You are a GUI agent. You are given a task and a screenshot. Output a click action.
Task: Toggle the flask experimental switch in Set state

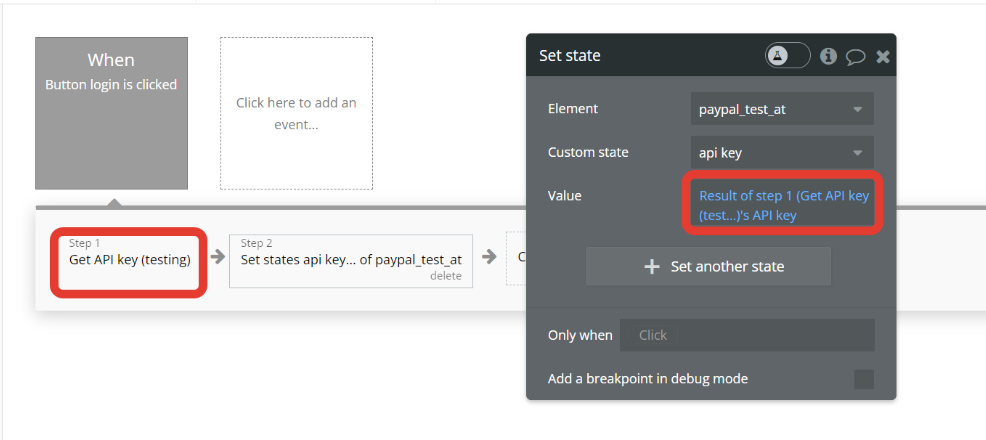tap(787, 56)
